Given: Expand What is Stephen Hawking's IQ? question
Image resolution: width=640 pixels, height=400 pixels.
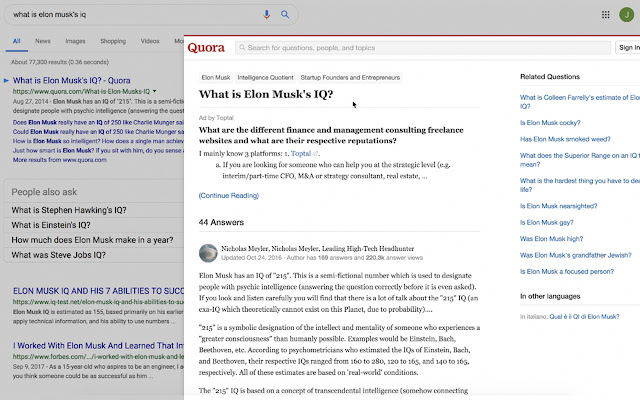Looking at the screenshot, I should tap(94, 210).
